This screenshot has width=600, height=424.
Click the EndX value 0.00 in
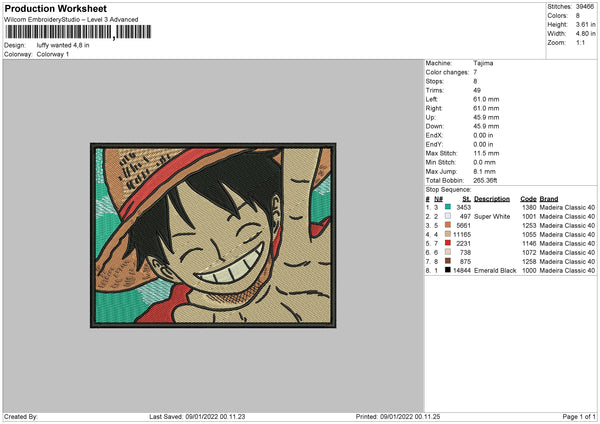[x=483, y=135]
